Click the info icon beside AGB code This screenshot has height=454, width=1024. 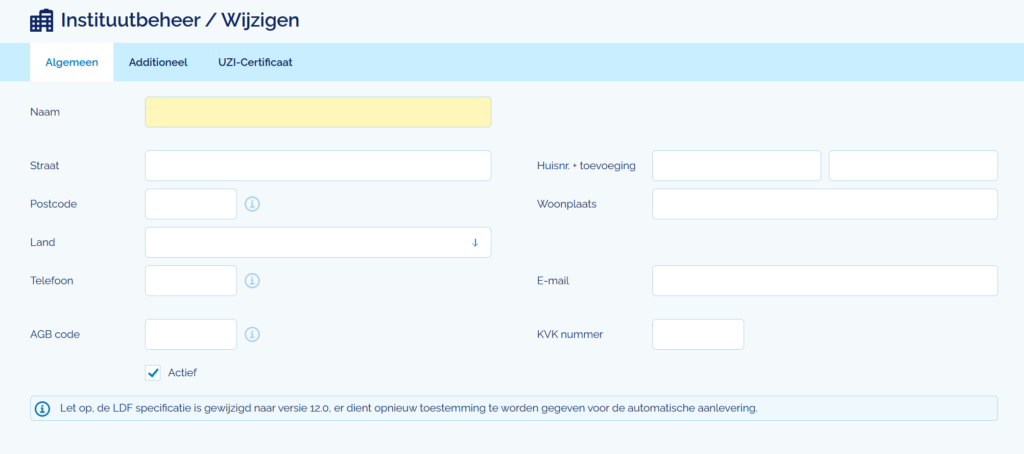(253, 334)
